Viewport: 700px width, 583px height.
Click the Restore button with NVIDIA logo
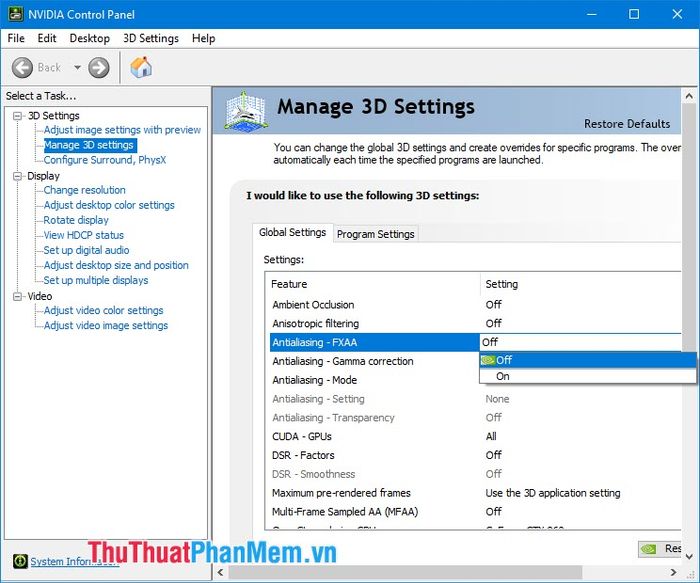pyautogui.click(x=660, y=549)
